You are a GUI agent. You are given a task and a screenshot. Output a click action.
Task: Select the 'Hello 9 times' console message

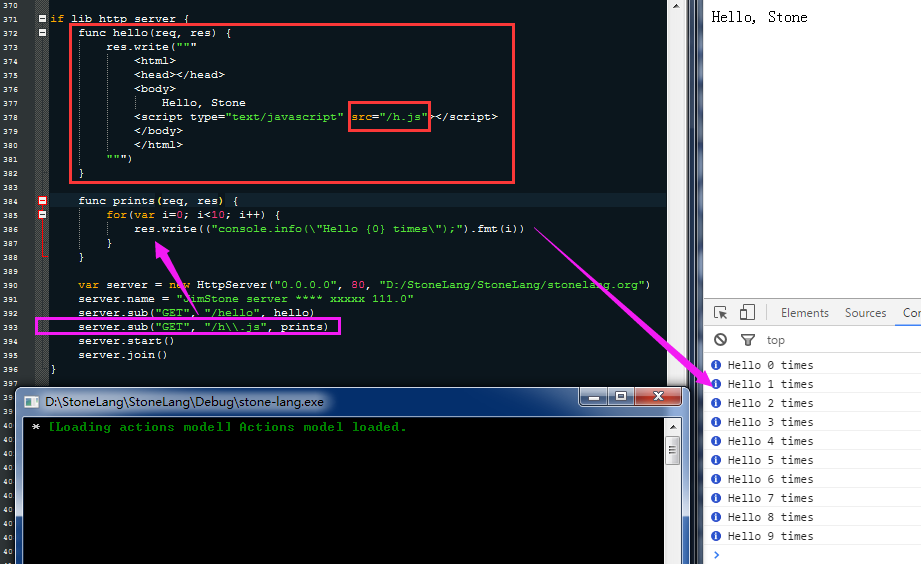[x=770, y=536]
